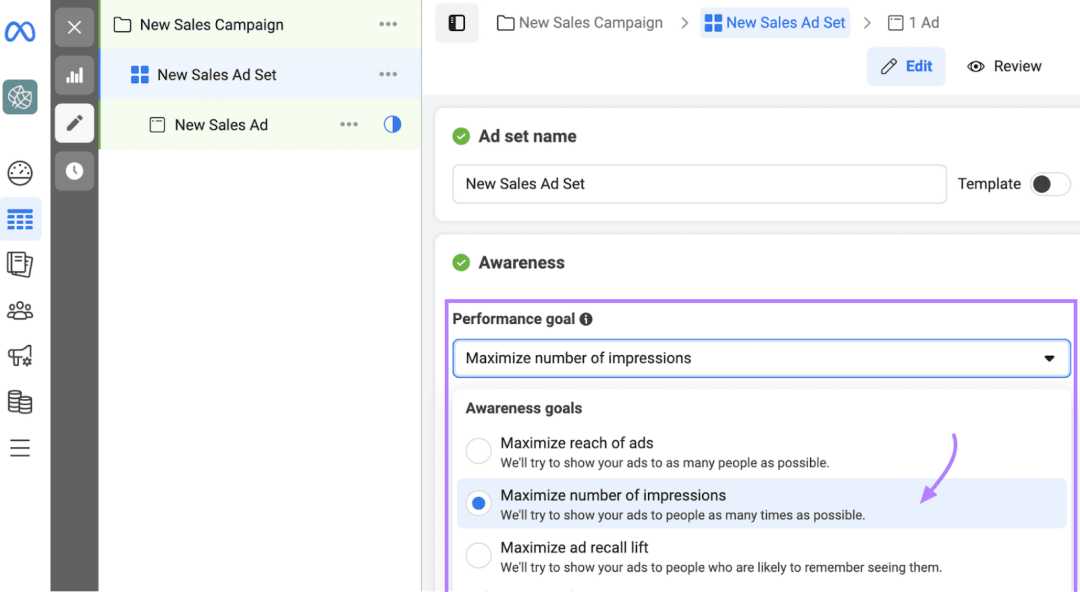The width and height of the screenshot is (1080, 592).
Task: Click the Meta logo icon
Action: [20, 32]
